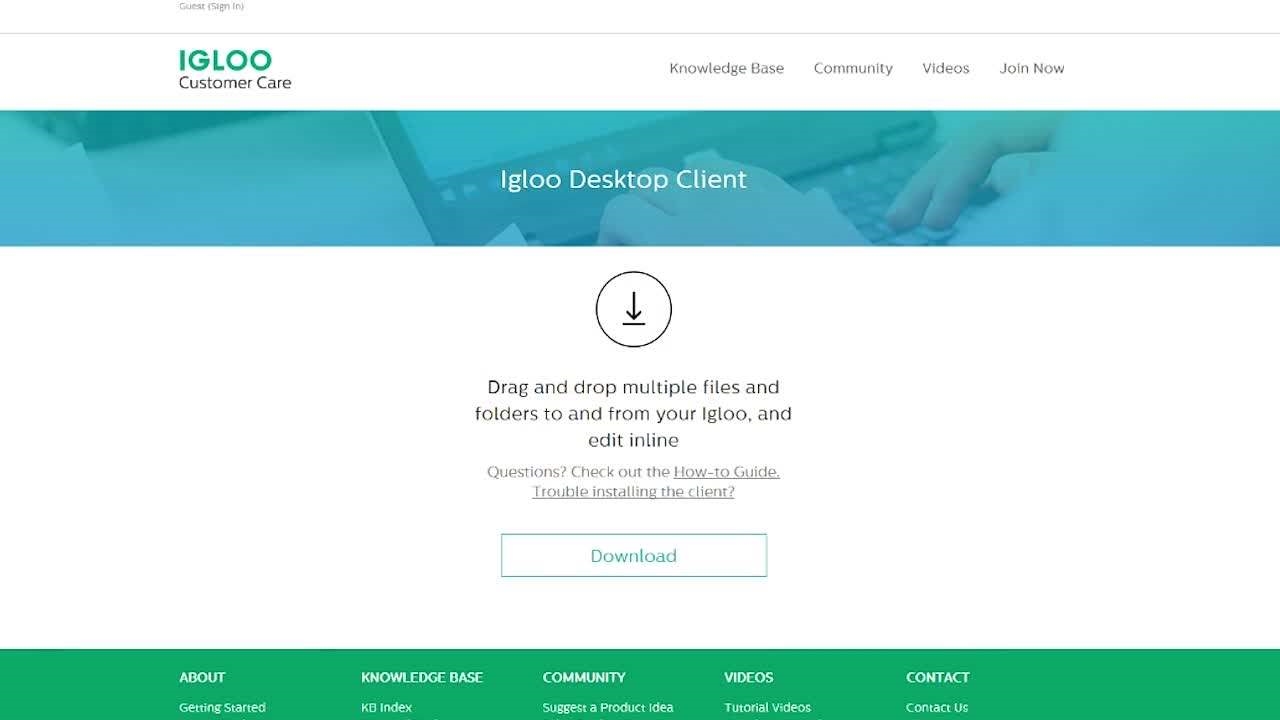This screenshot has height=720, width=1280.
Task: Click the Drag and drop description text
Action: [633, 413]
